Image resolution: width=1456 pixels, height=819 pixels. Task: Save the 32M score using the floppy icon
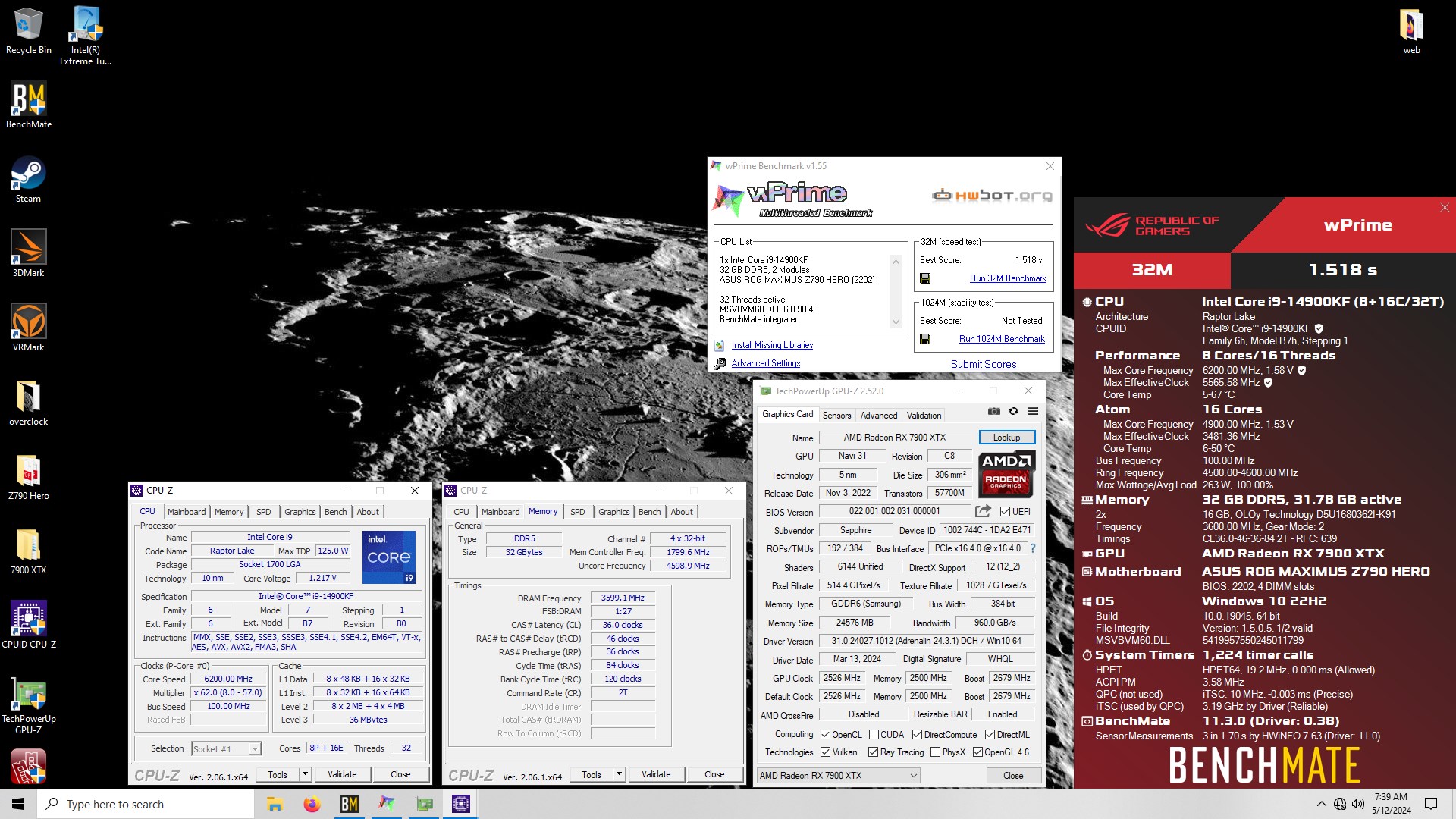925,278
